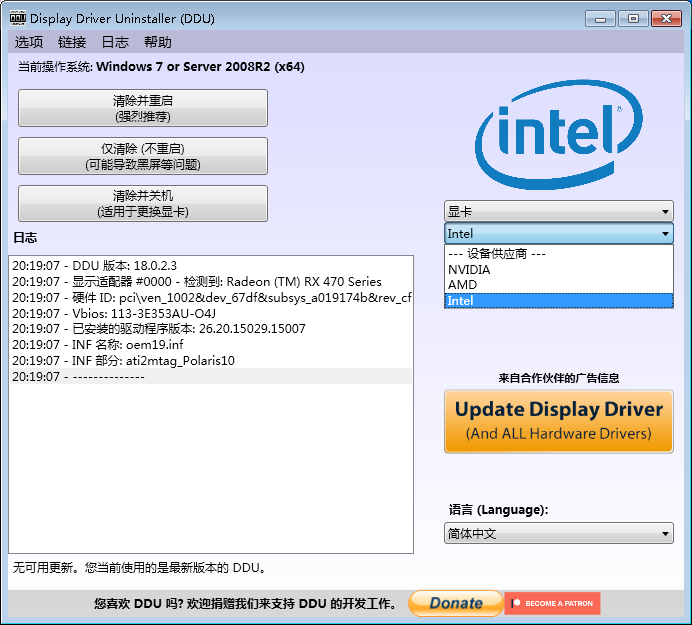This screenshot has width=692, height=625.
Task: Select log line INF 名称: oem19.inf
Action: (x=211, y=345)
